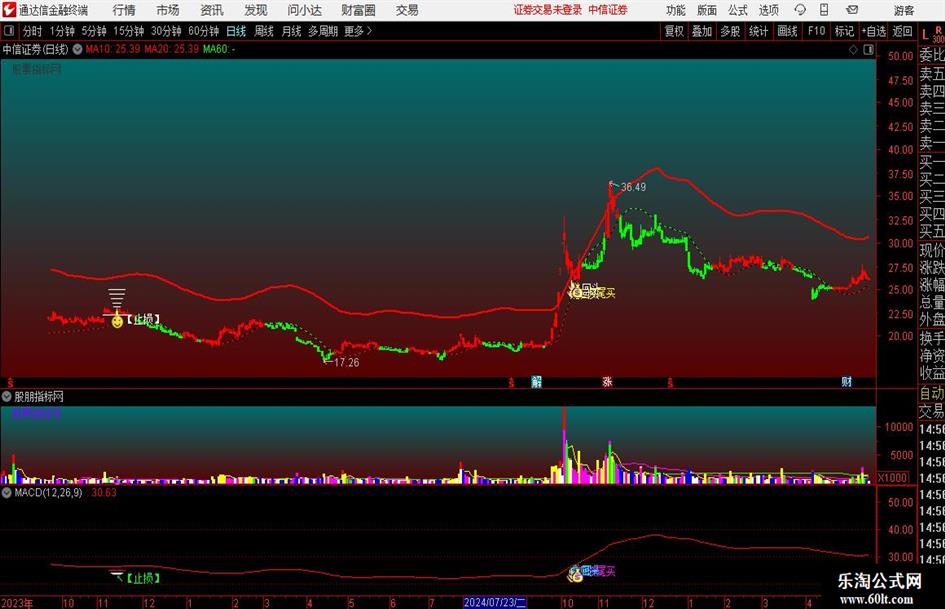Click the 止损 marker in the MACD pane
945x609 pixels.
coord(143,578)
